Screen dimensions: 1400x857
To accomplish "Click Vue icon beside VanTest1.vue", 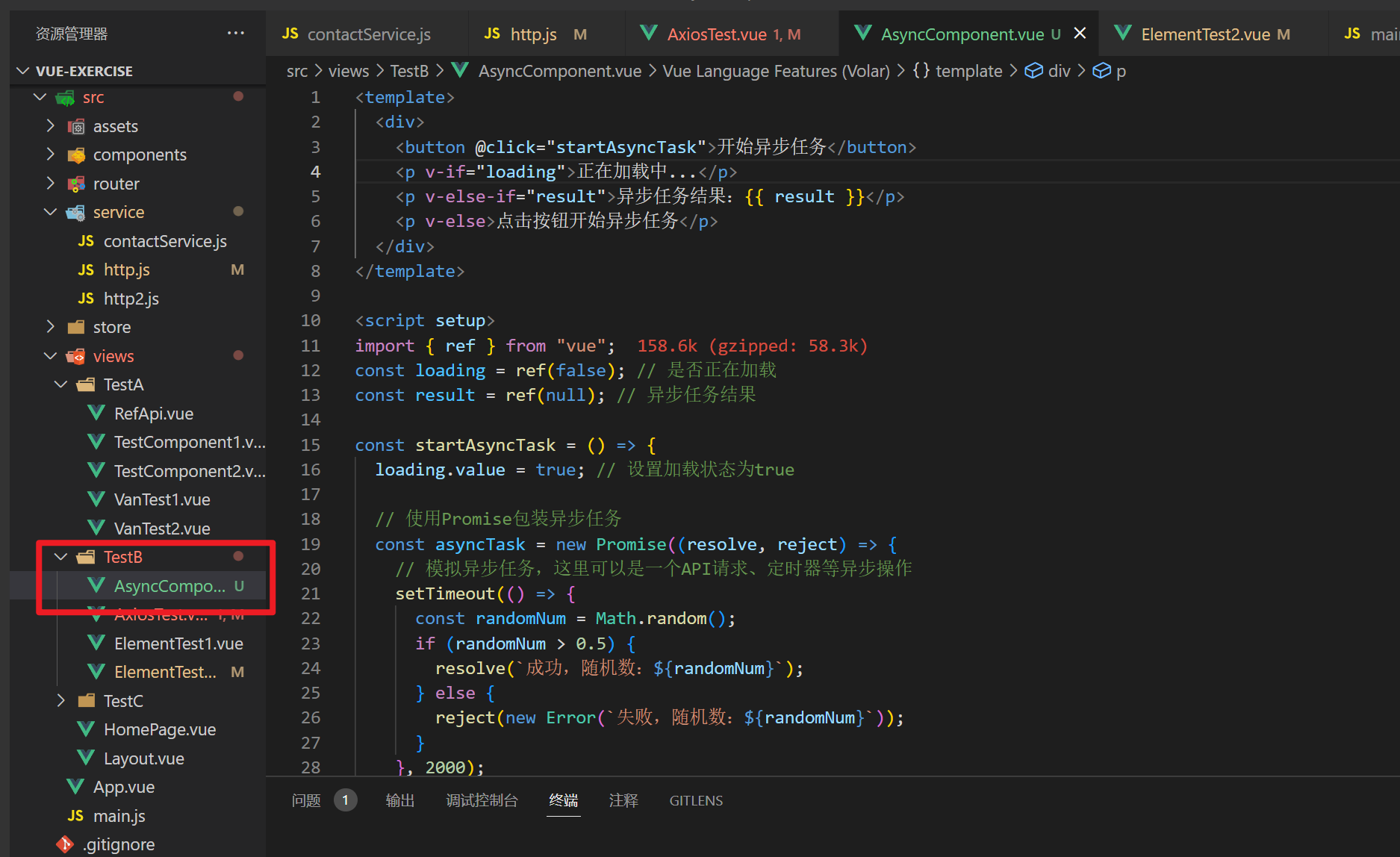I will click(96, 499).
